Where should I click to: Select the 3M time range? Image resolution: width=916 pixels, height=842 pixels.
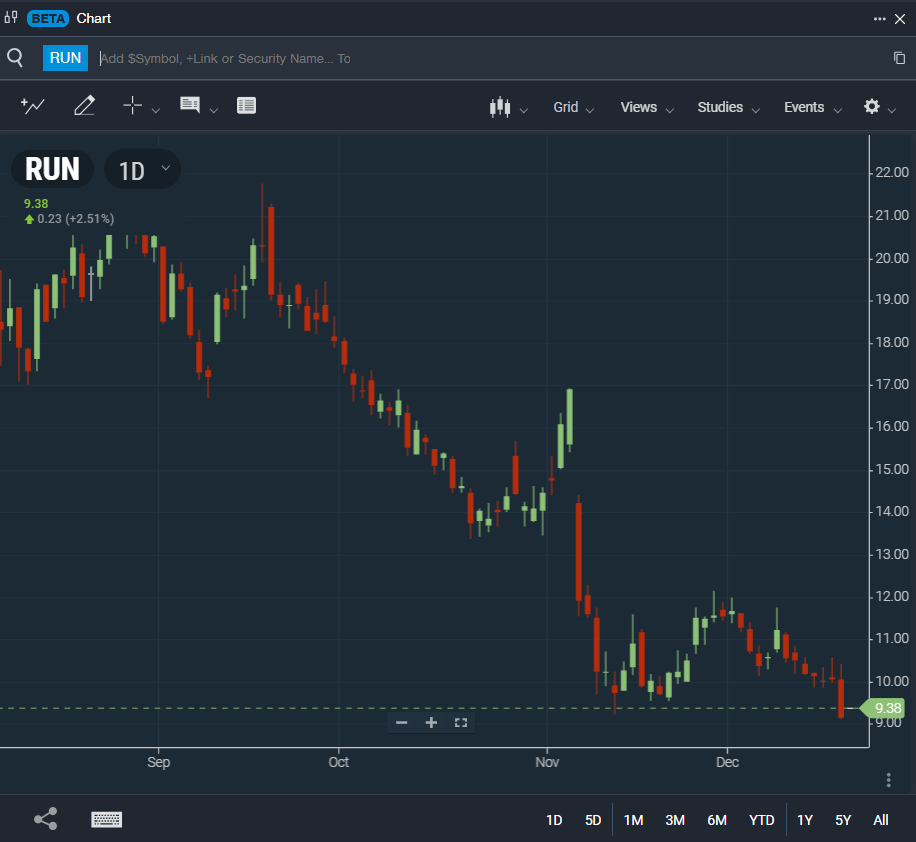pos(675,820)
